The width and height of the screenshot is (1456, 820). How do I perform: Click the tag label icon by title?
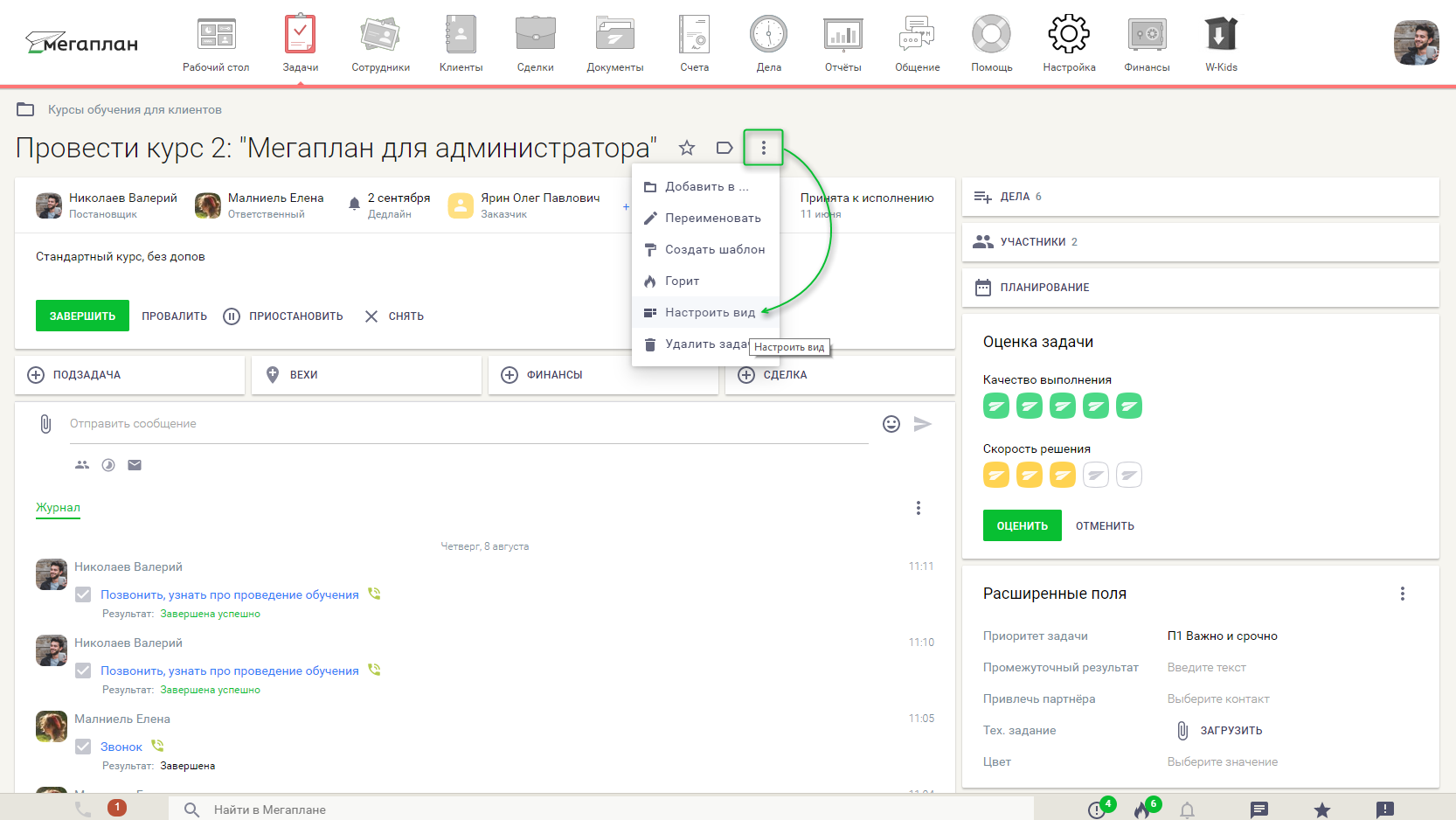tap(725, 148)
